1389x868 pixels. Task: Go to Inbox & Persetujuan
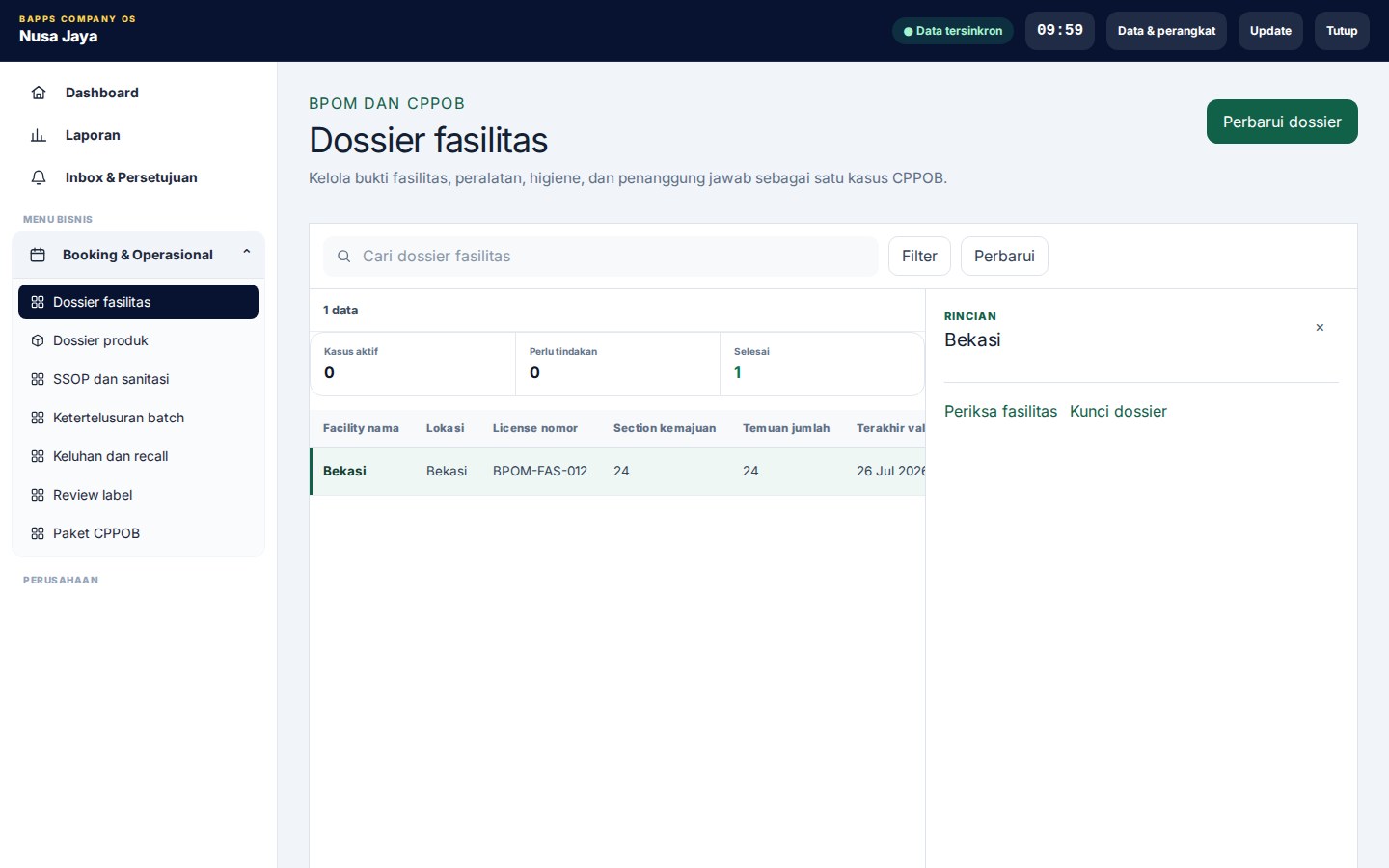(138, 177)
